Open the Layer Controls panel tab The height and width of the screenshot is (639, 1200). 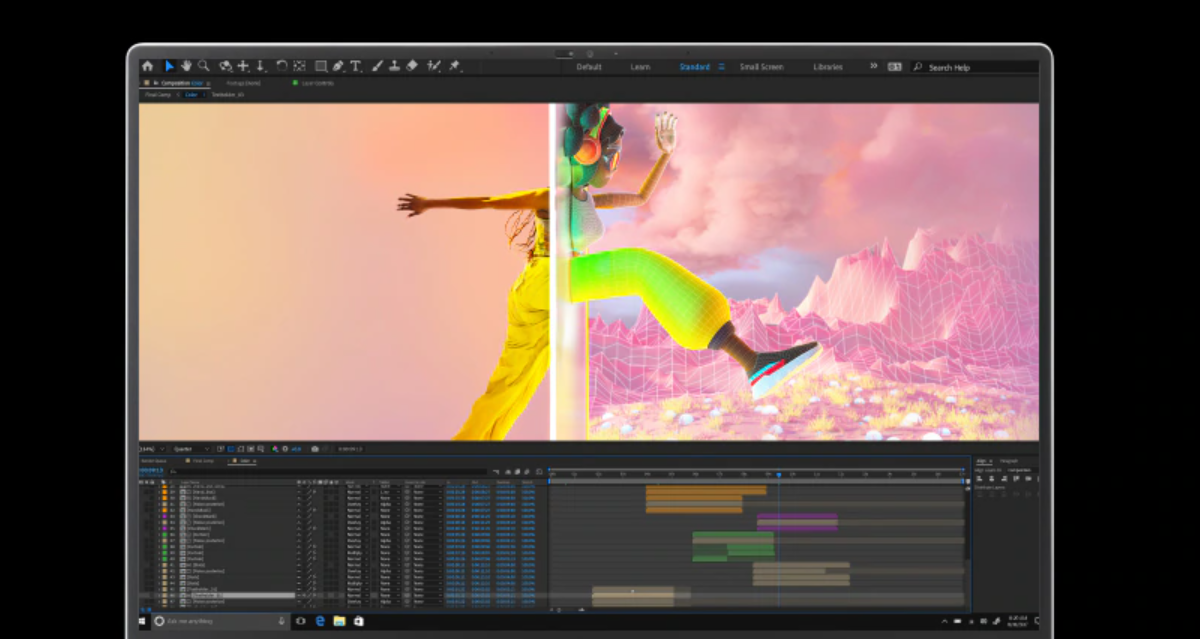[316, 83]
